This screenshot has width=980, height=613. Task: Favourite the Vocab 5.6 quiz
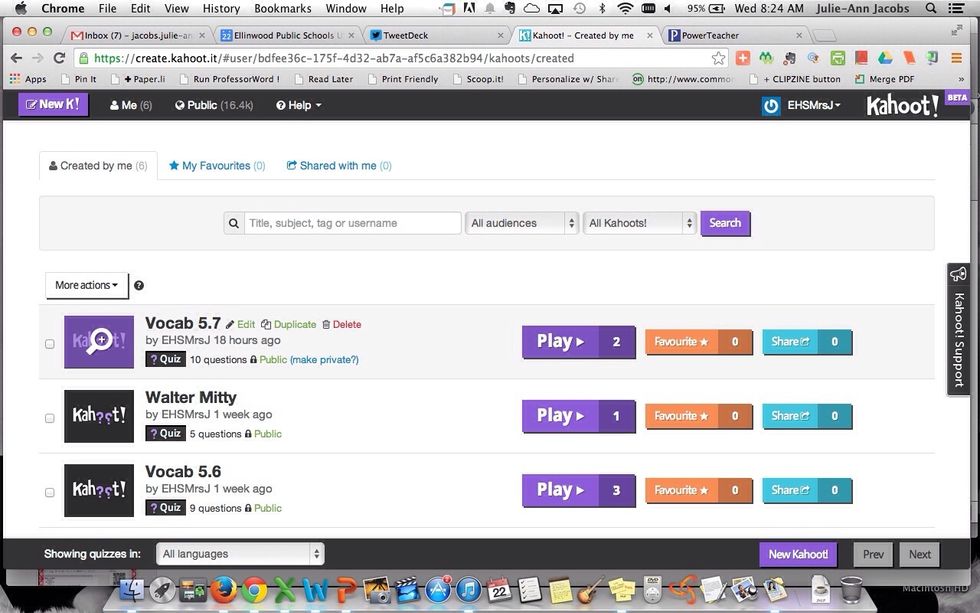coord(699,491)
